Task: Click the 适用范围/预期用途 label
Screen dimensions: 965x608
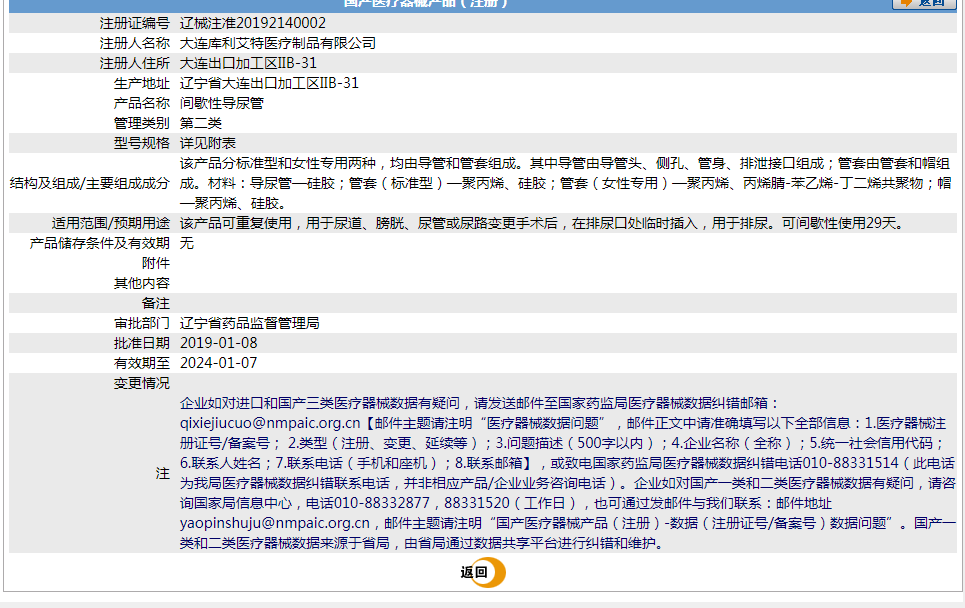Action: click(110, 223)
